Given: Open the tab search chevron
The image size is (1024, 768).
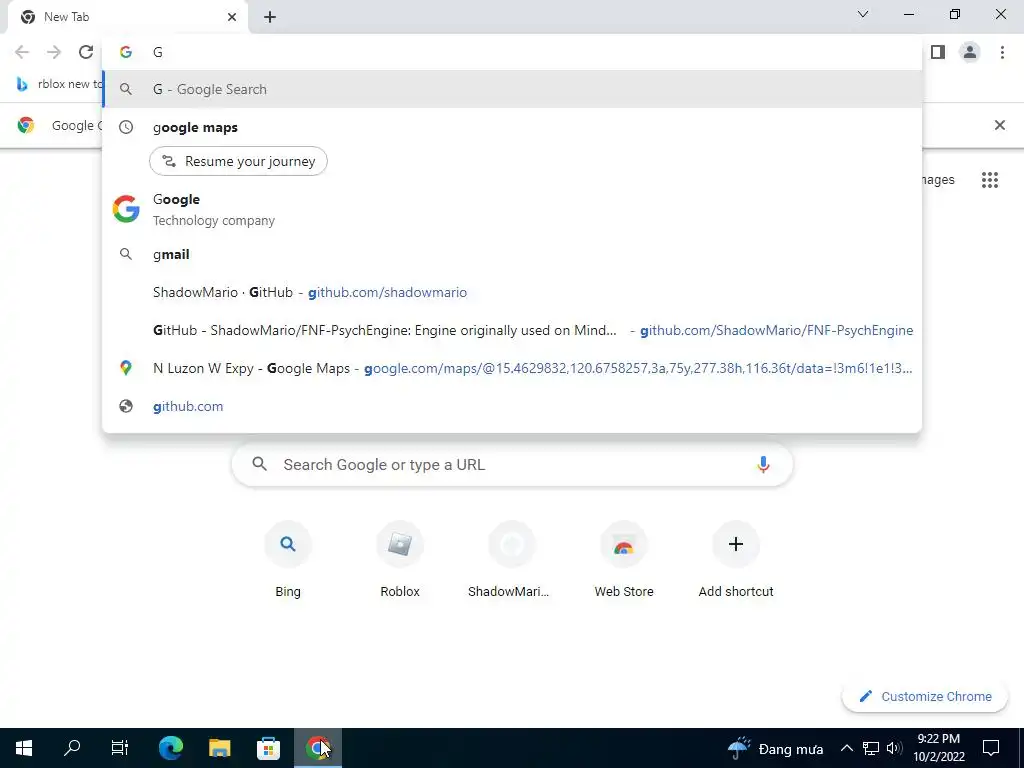Looking at the screenshot, I should (863, 14).
